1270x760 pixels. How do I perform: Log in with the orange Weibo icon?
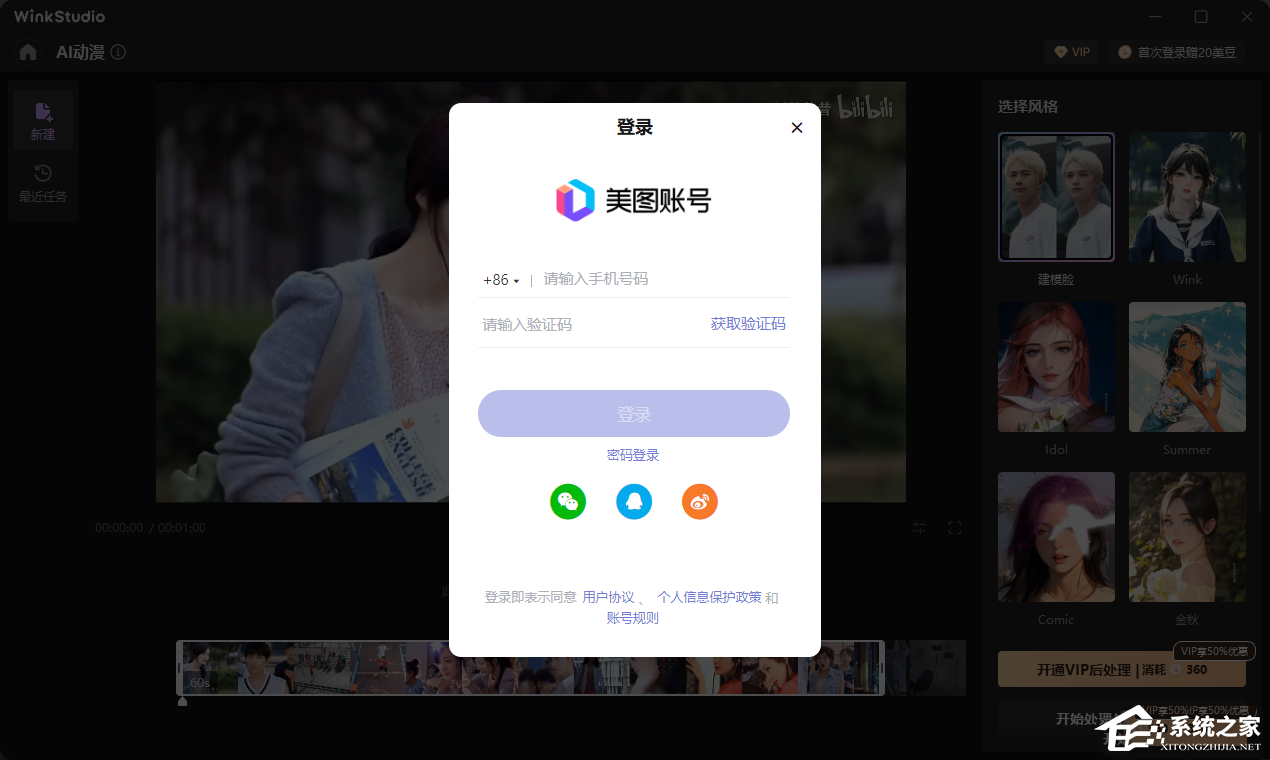point(700,501)
